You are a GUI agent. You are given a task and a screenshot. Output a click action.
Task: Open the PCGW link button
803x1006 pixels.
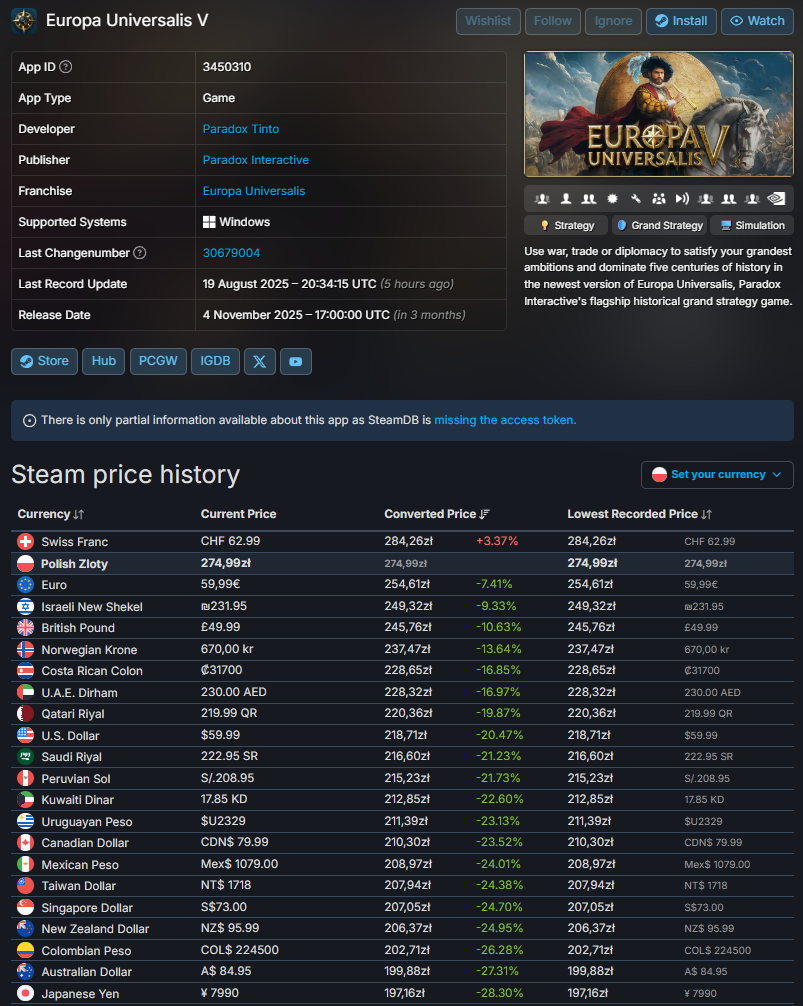tap(158, 361)
